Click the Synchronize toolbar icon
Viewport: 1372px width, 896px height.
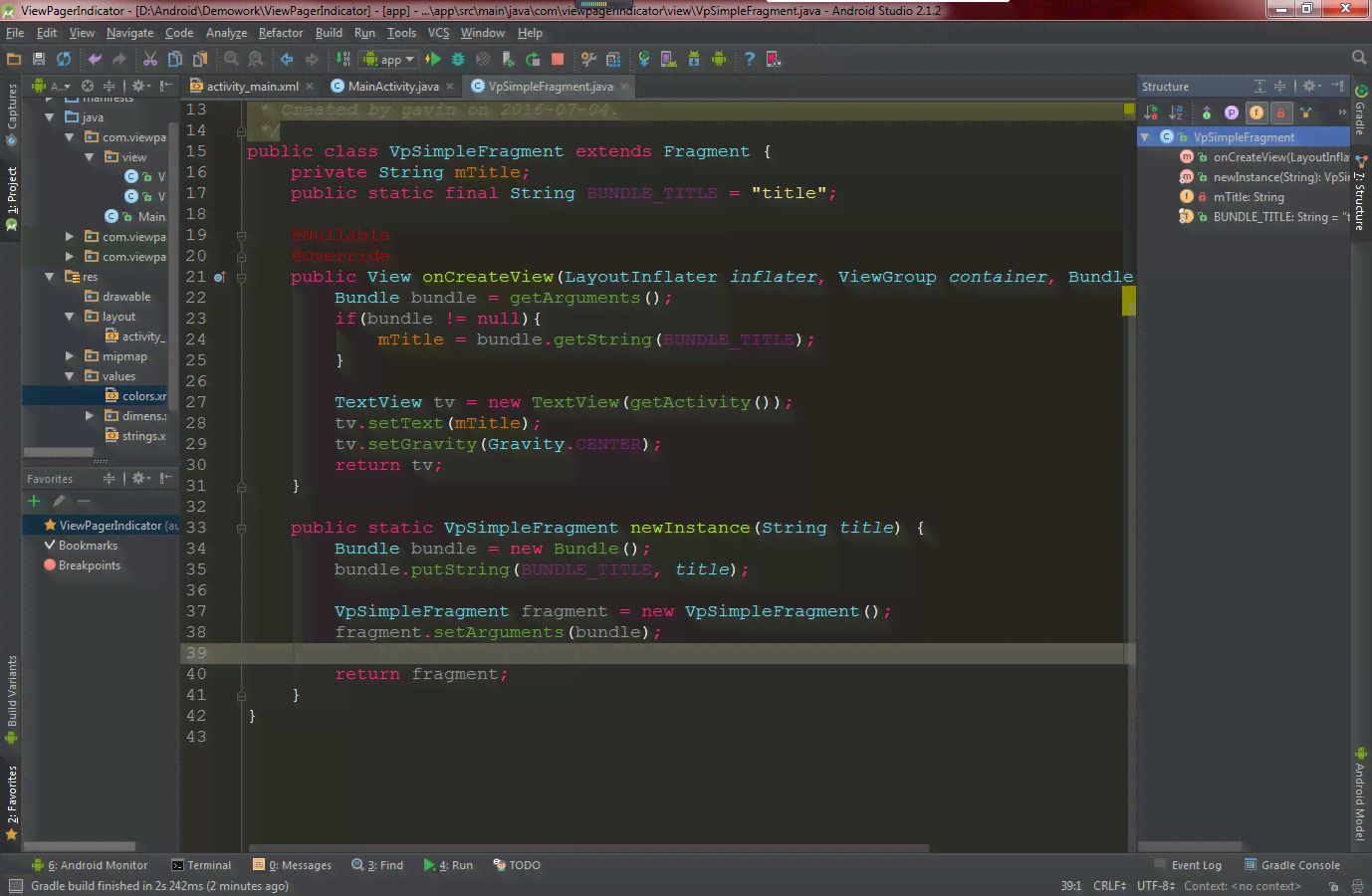coord(64,60)
